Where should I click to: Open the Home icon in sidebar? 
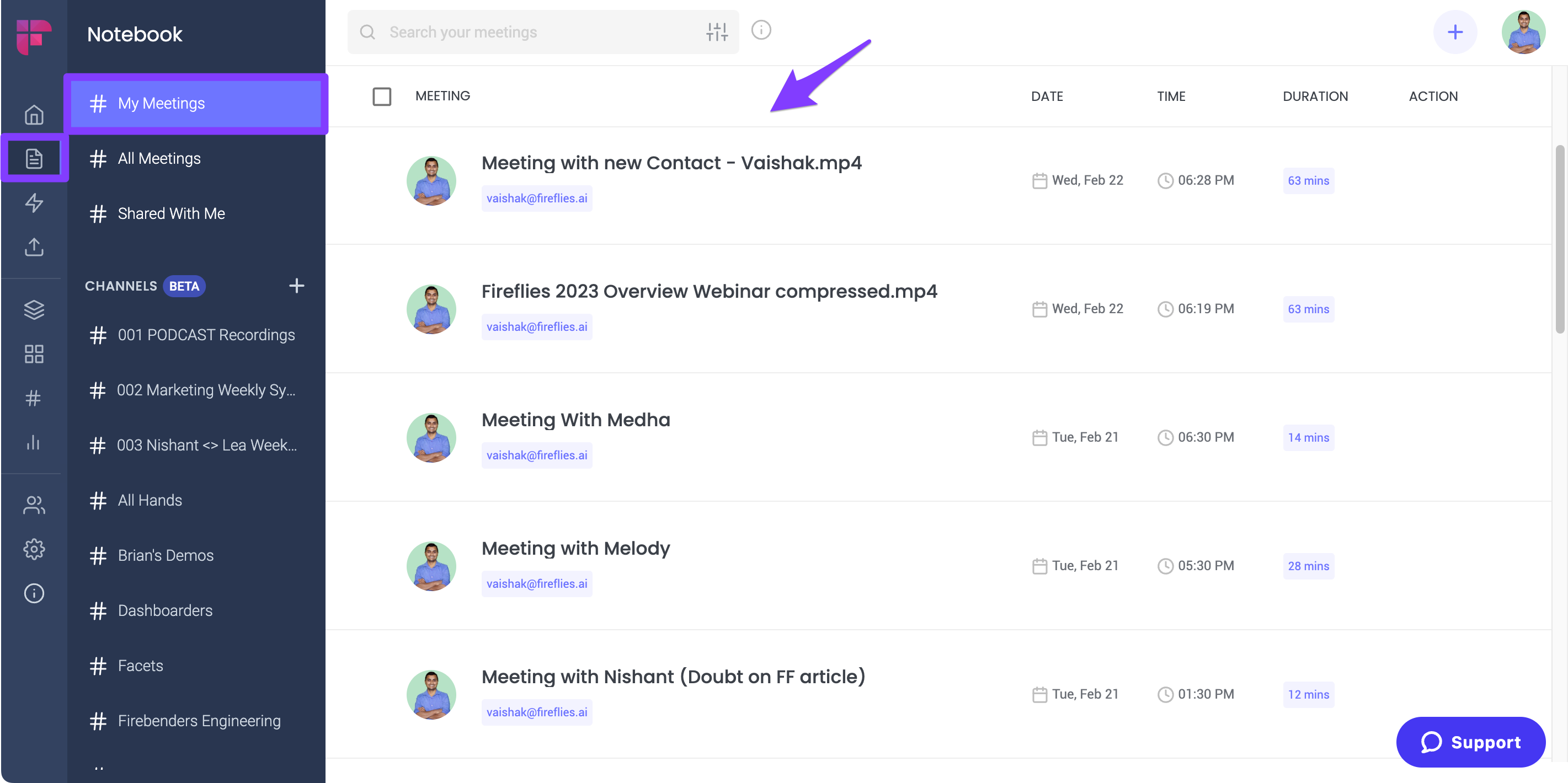click(x=34, y=114)
